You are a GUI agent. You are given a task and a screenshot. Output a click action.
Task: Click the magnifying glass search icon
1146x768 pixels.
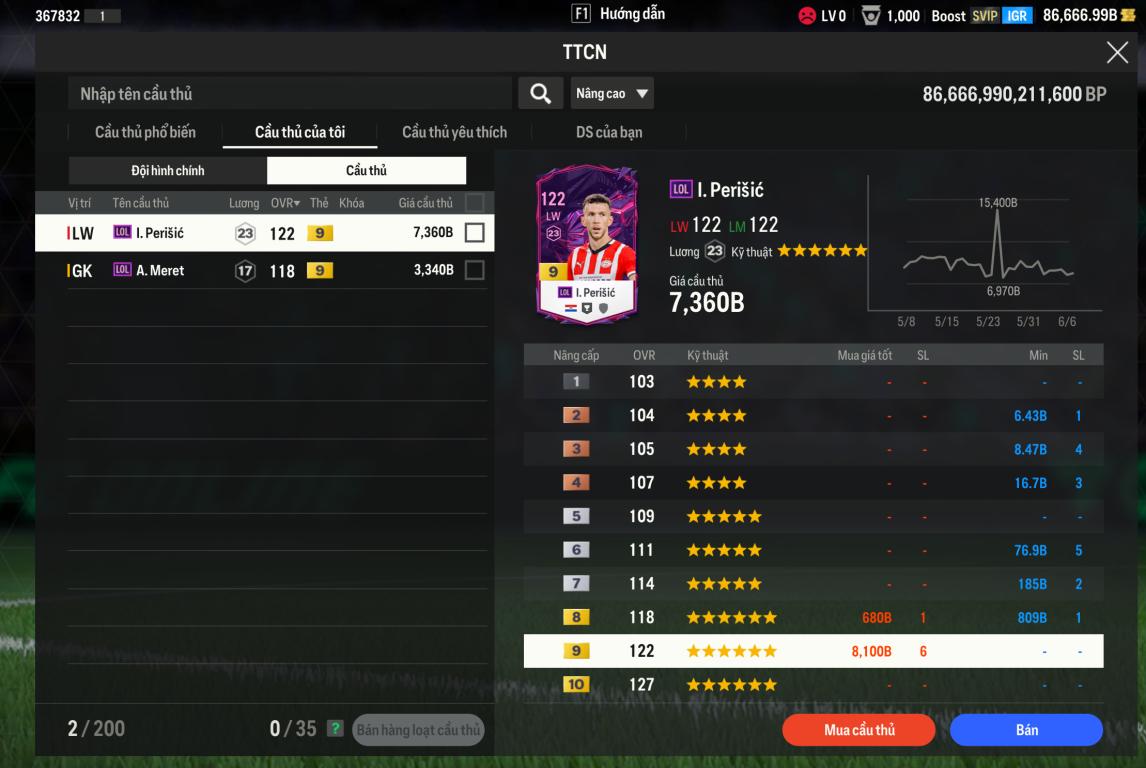(540, 94)
